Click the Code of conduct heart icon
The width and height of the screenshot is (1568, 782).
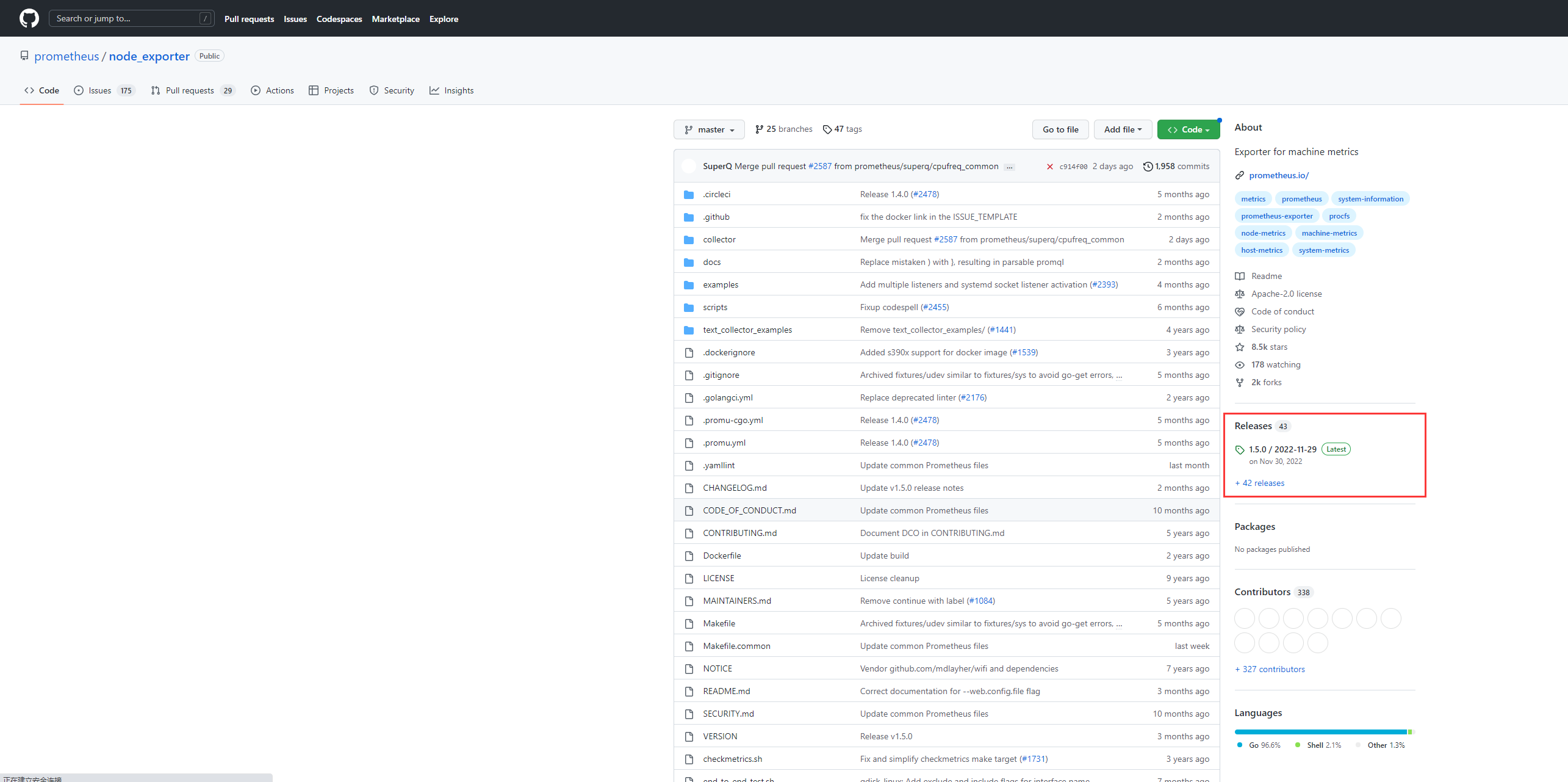pyautogui.click(x=1239, y=311)
